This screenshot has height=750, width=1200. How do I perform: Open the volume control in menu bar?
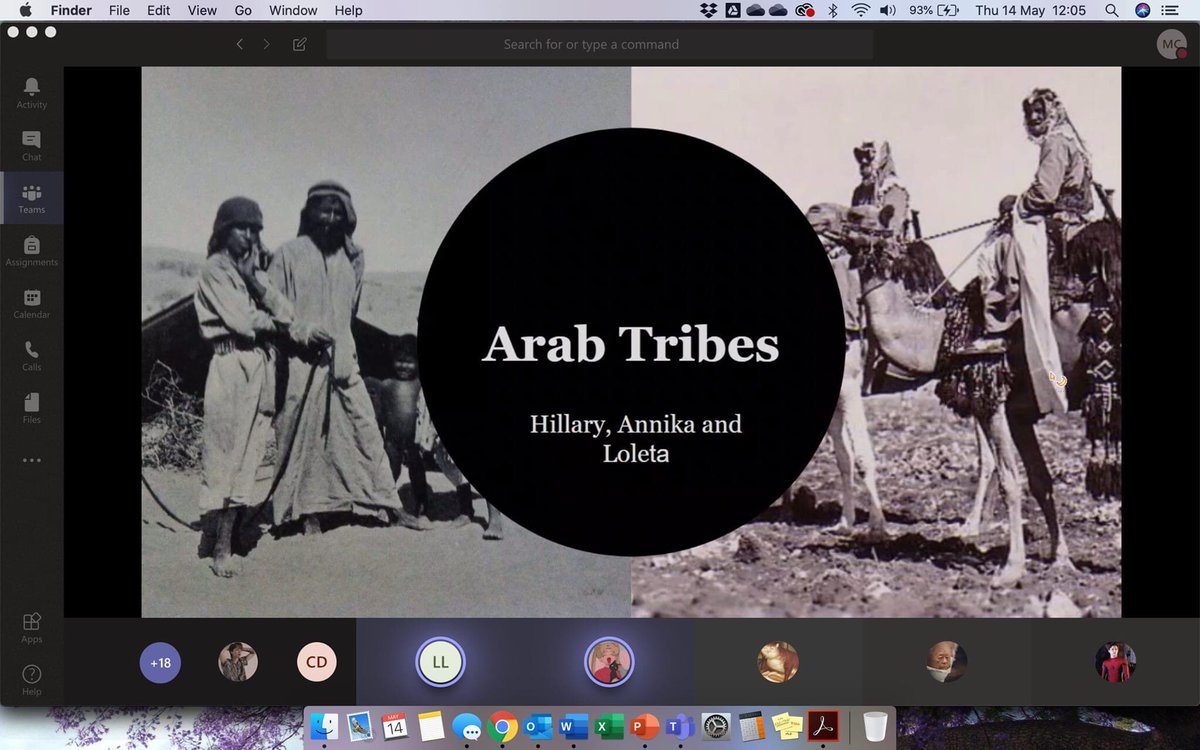[888, 10]
